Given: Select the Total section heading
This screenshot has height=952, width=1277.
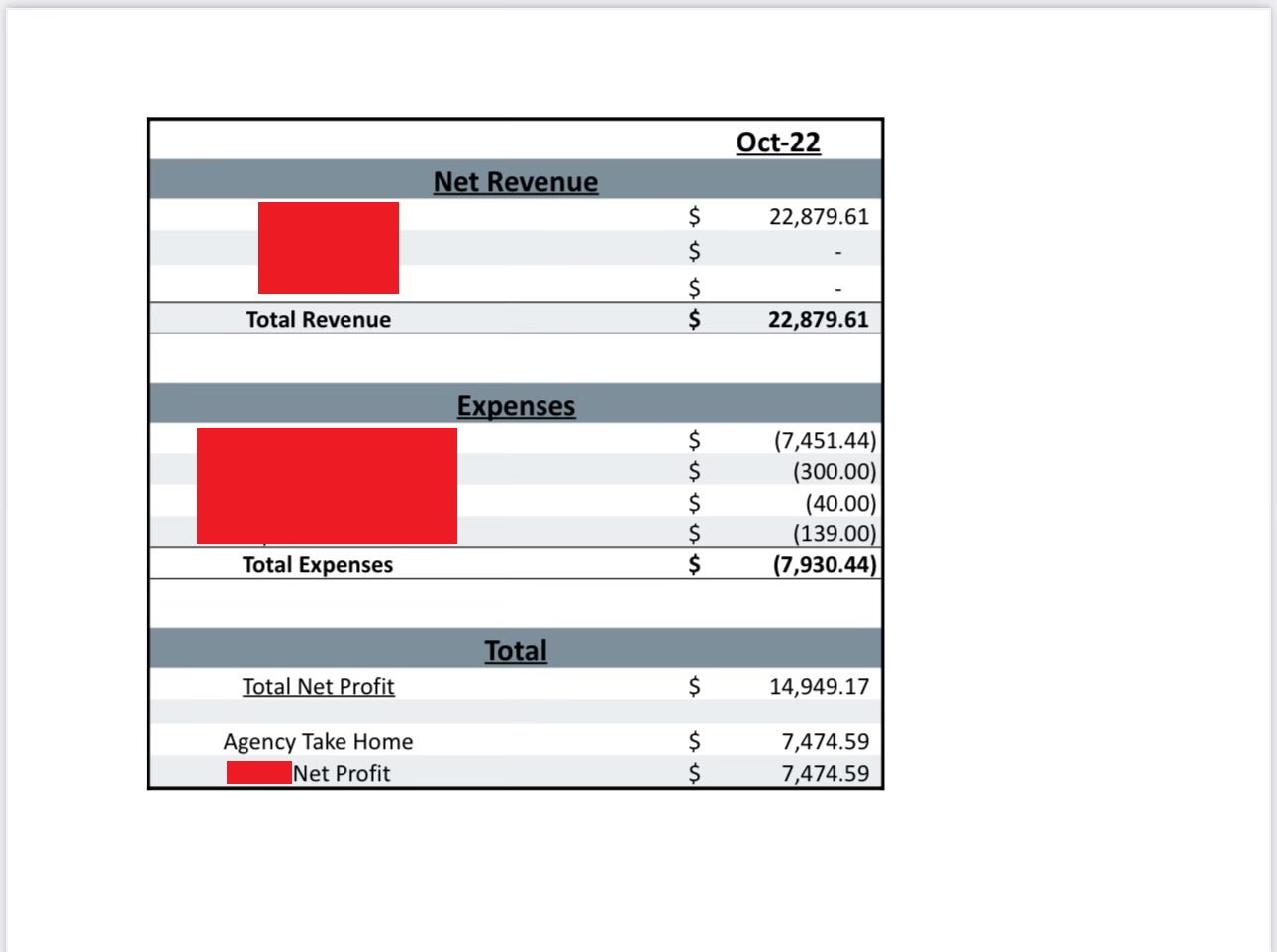Looking at the screenshot, I should pos(515,651).
